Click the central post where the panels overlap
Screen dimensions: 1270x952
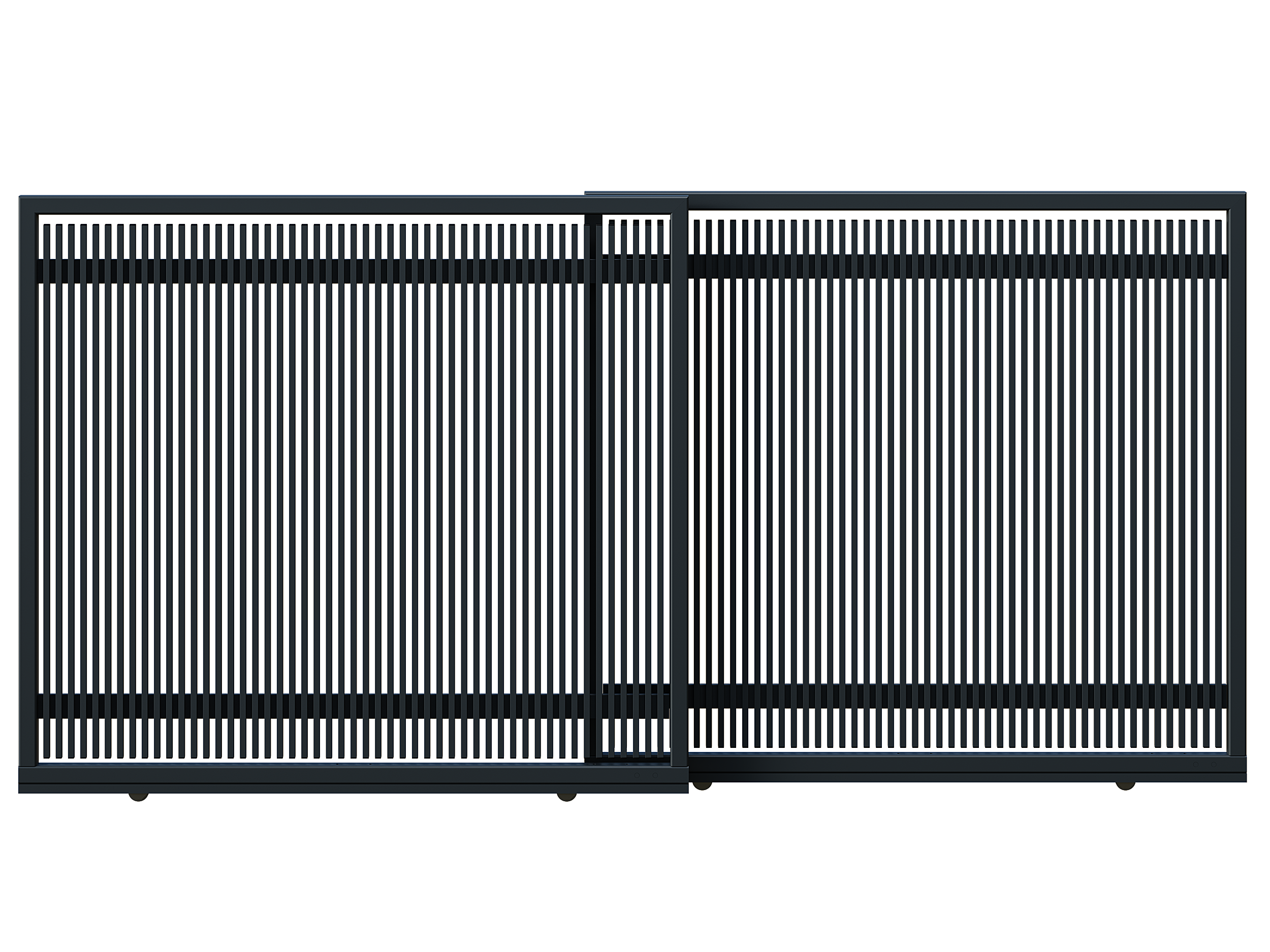point(679,488)
